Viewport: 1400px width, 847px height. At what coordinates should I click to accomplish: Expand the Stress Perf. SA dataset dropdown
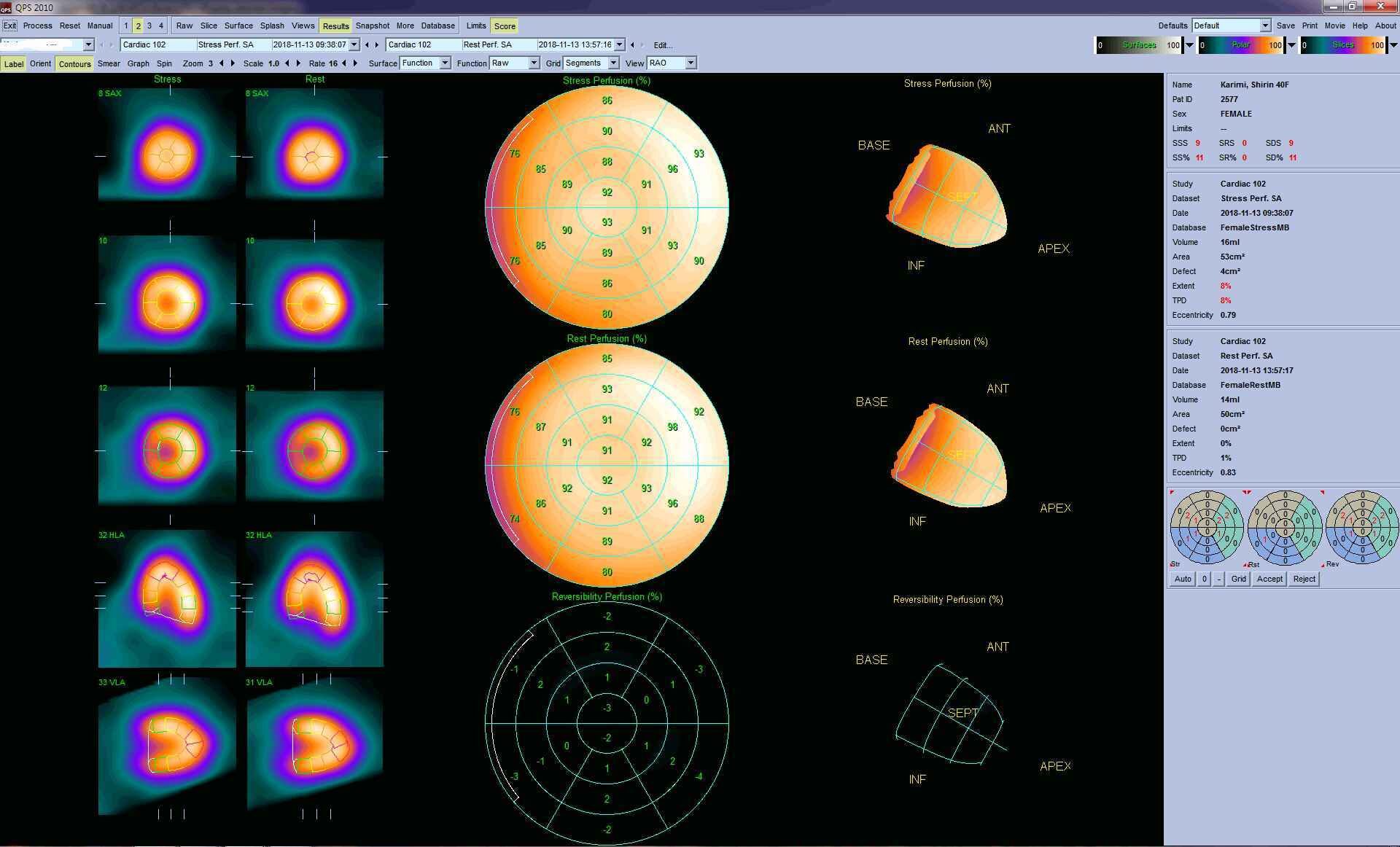(x=354, y=45)
